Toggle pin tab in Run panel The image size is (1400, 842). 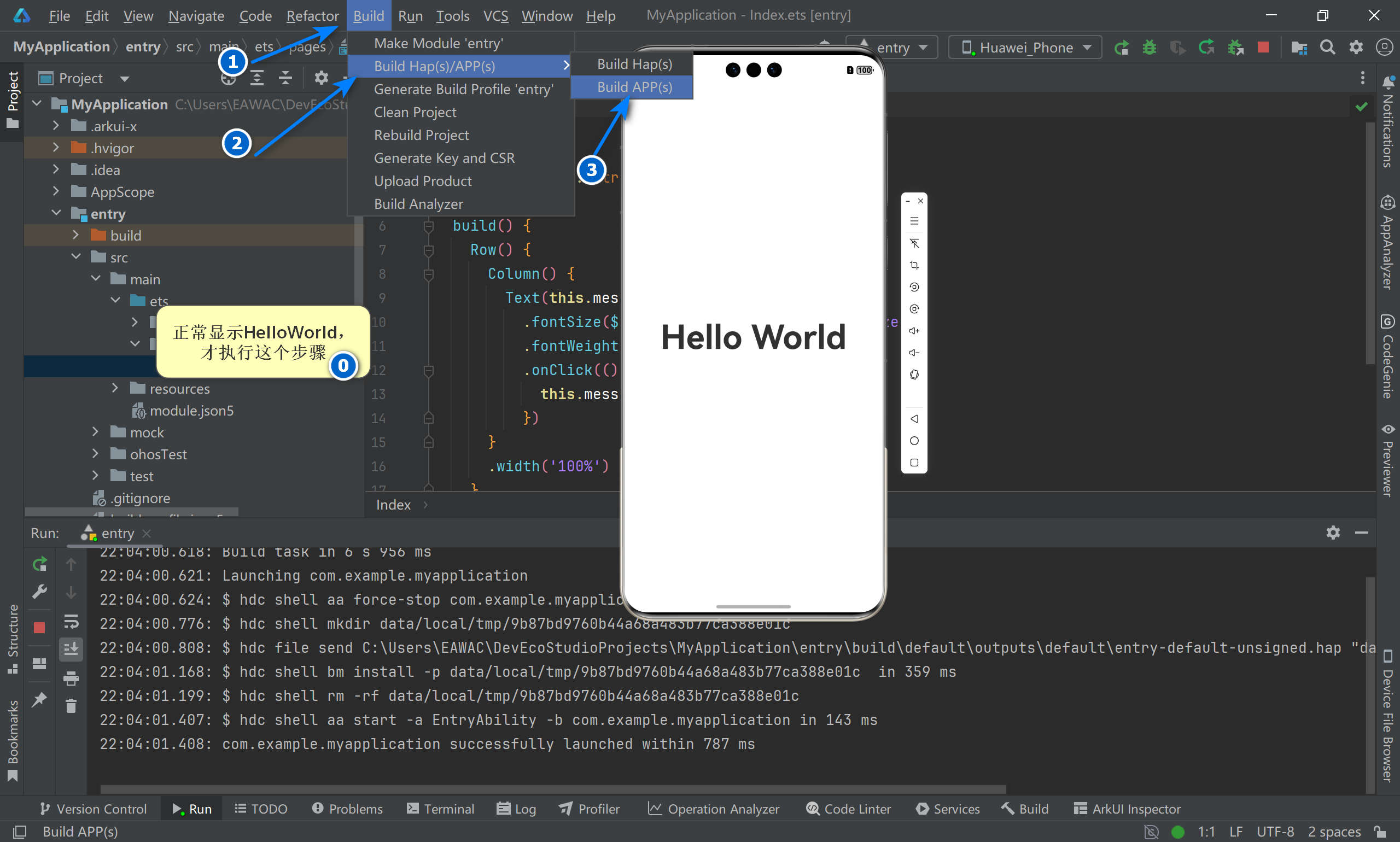(x=39, y=699)
